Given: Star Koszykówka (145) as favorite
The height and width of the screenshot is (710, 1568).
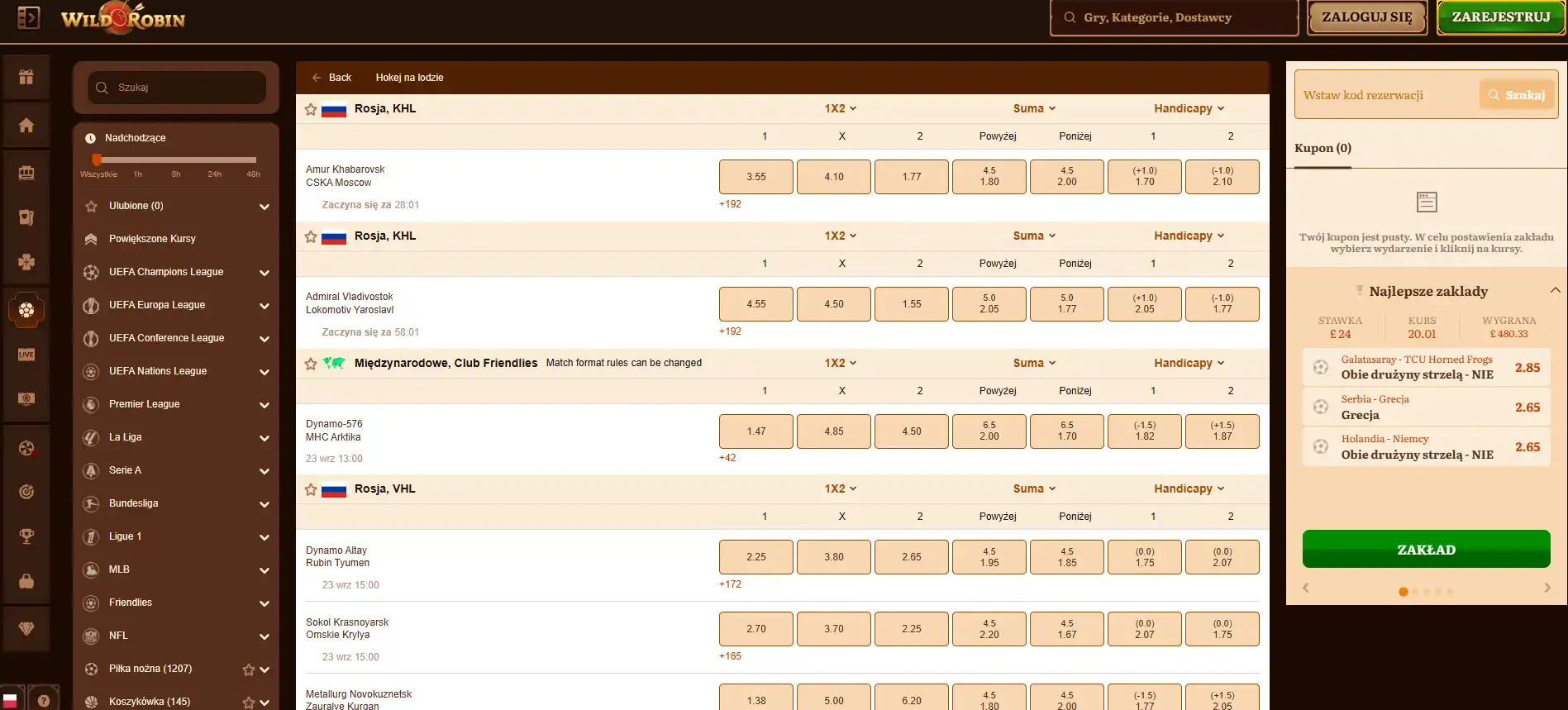Looking at the screenshot, I should click(248, 703).
